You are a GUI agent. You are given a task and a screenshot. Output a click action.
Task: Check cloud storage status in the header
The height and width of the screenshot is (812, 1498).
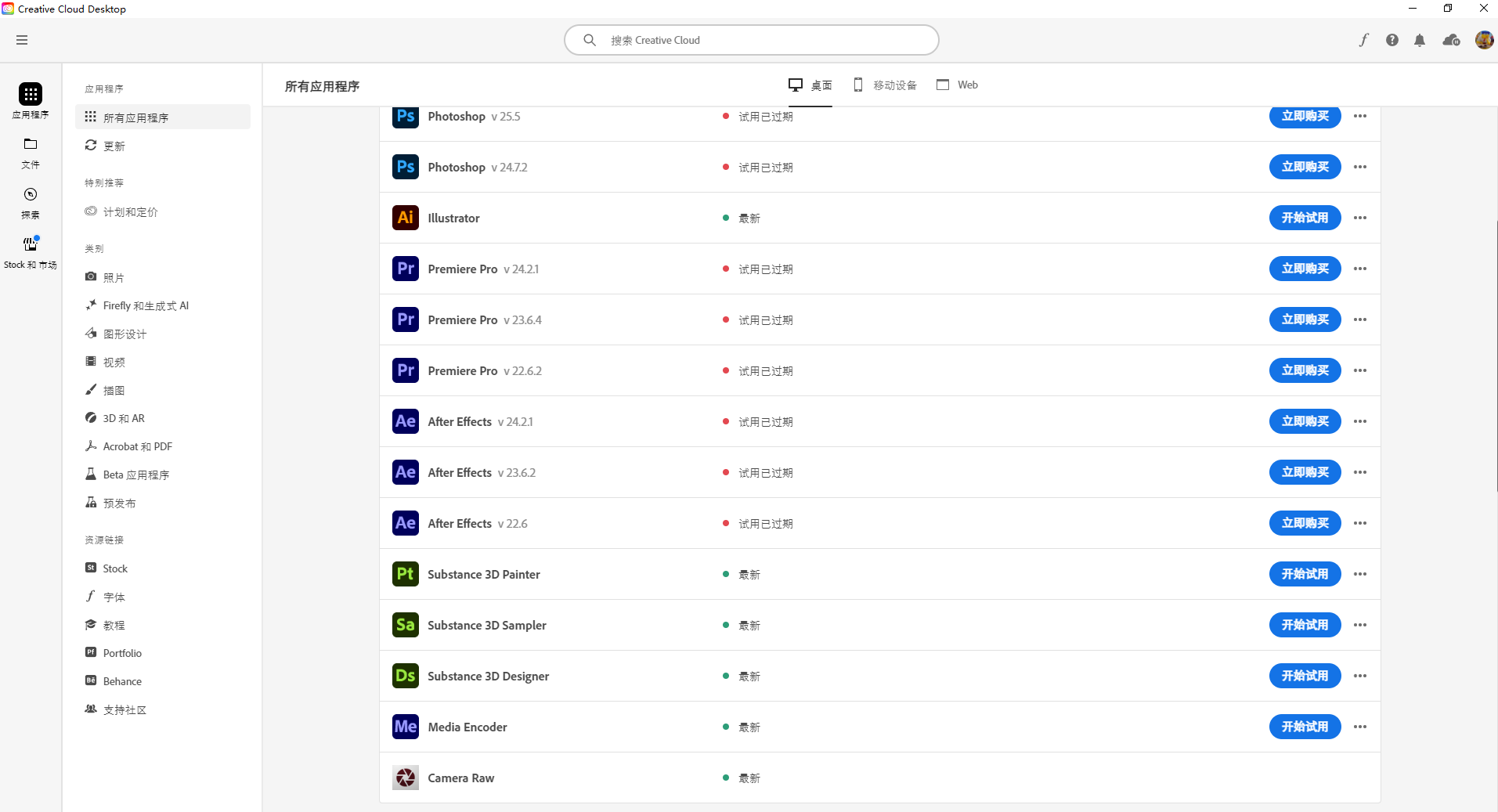coord(1449,40)
